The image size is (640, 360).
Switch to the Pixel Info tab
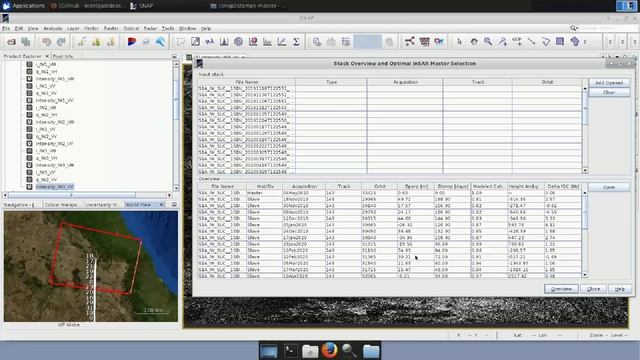point(63,56)
